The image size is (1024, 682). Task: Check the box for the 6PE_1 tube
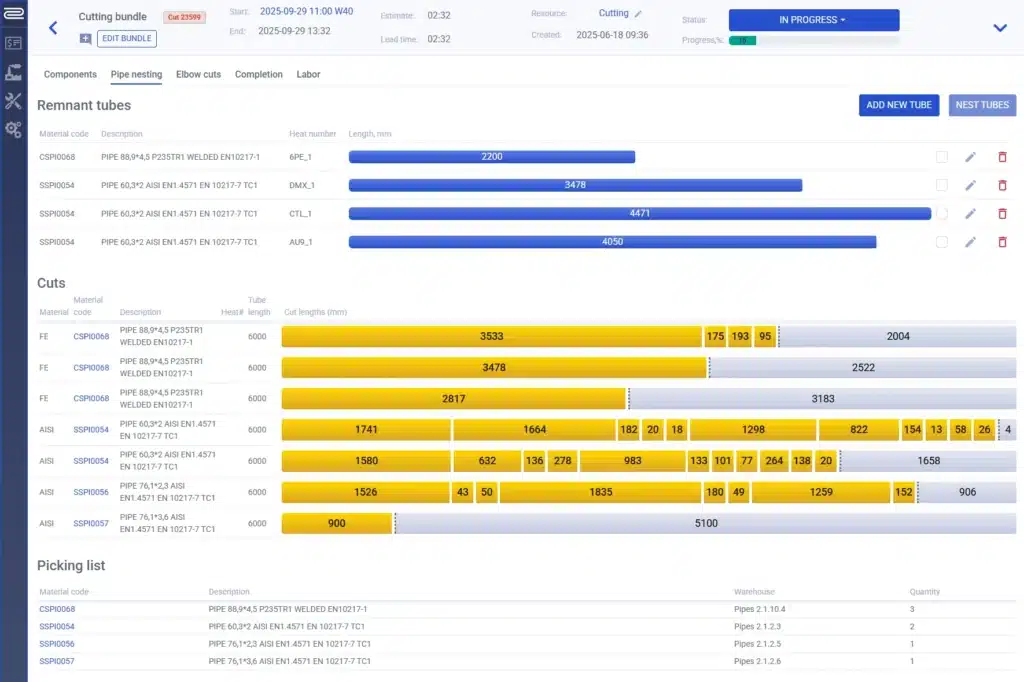click(x=941, y=157)
